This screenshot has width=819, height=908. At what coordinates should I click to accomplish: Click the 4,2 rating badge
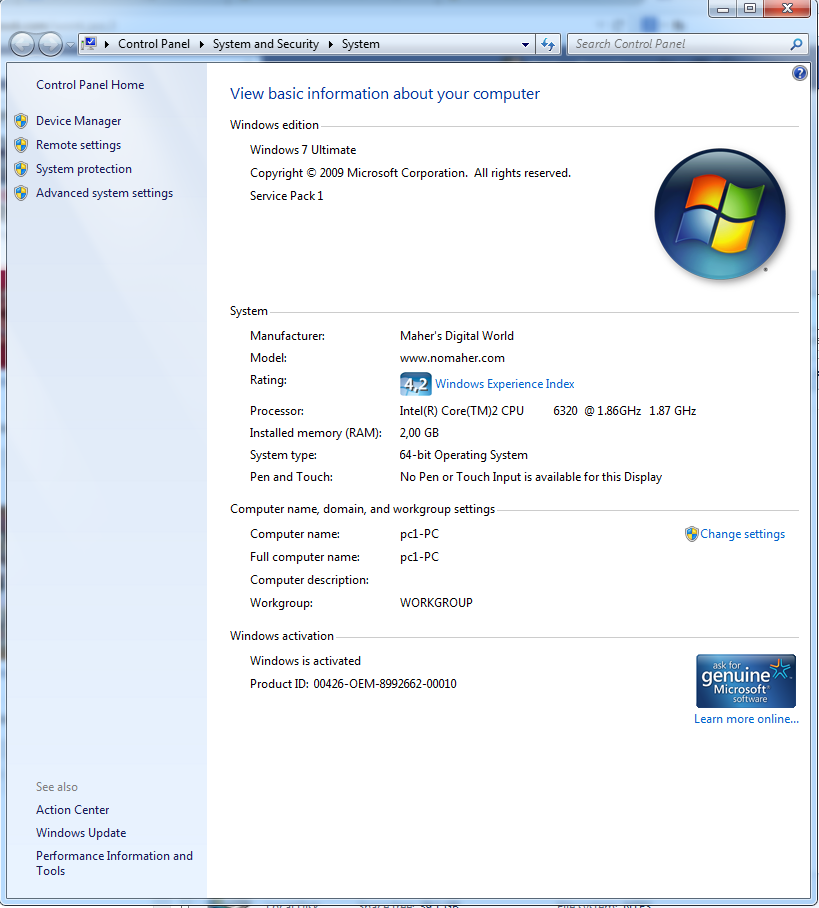415,384
